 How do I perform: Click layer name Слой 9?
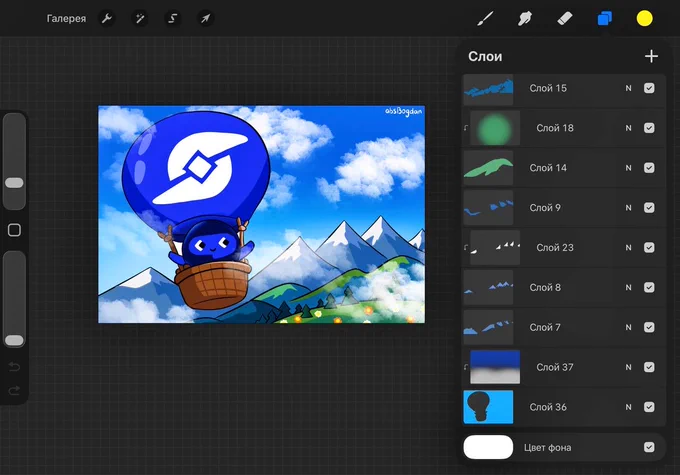click(x=545, y=208)
